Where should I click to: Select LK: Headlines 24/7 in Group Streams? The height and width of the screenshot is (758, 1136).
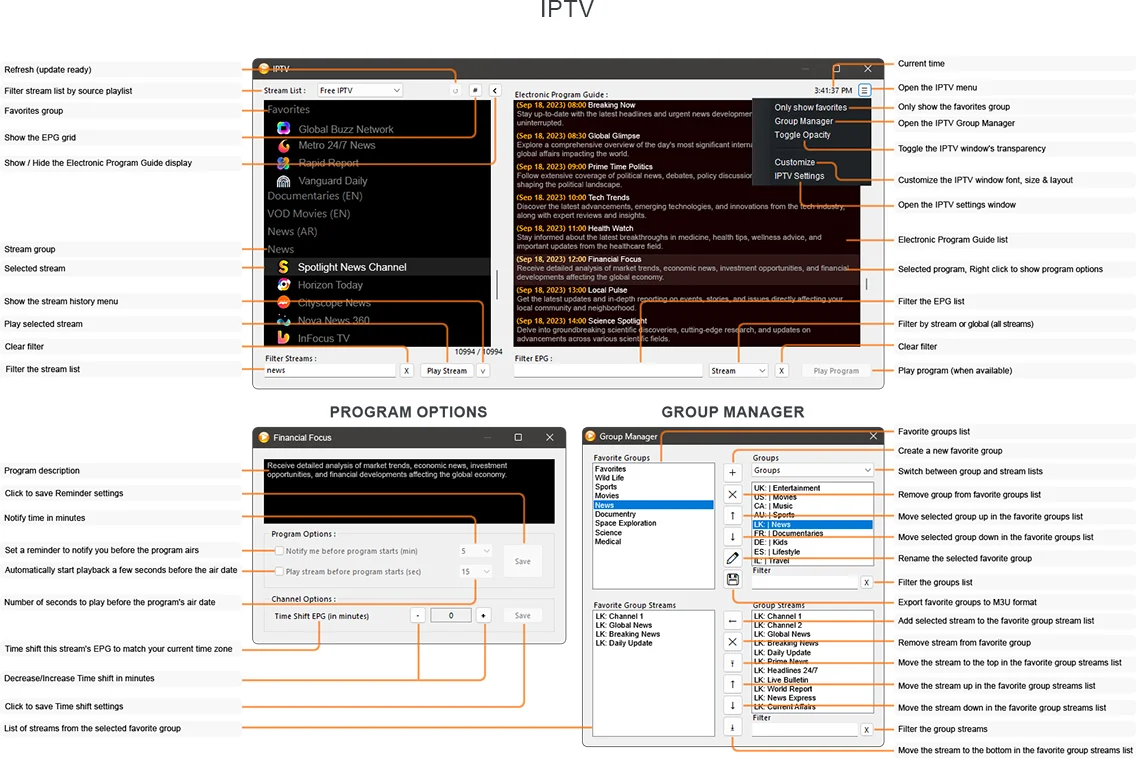coord(785,670)
